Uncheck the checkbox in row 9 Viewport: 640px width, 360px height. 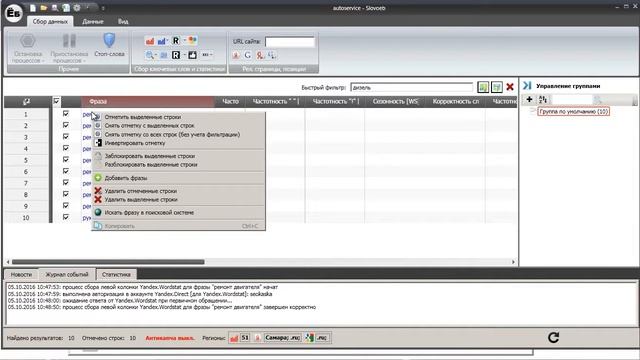point(66,205)
